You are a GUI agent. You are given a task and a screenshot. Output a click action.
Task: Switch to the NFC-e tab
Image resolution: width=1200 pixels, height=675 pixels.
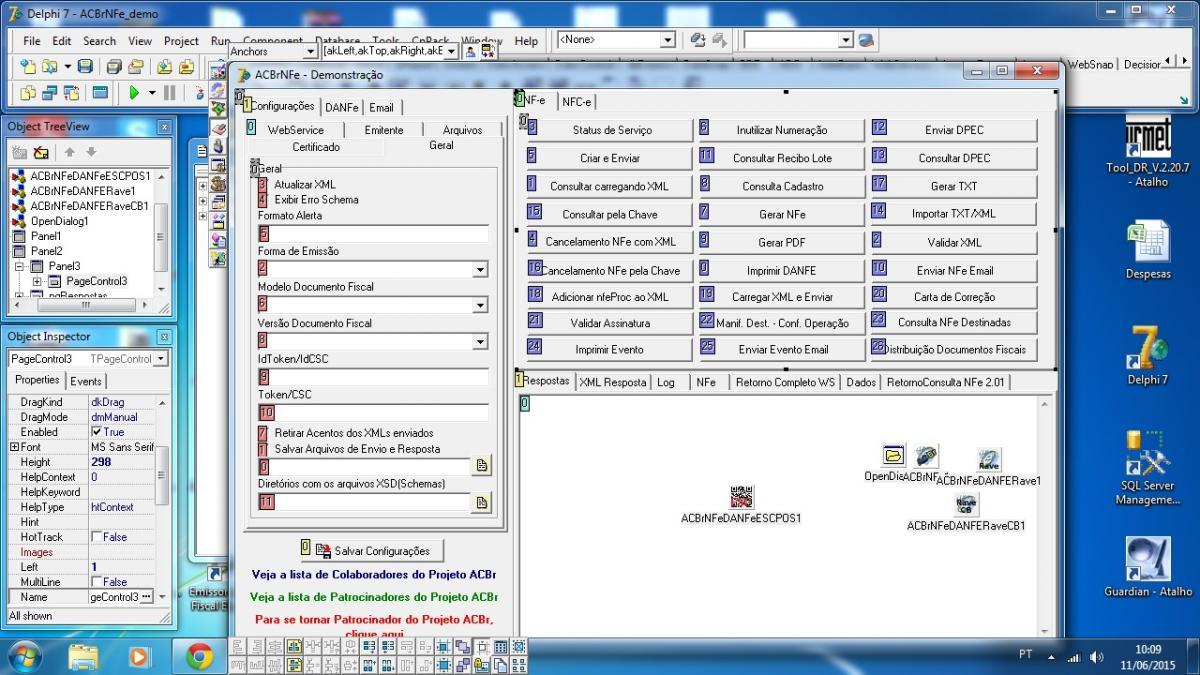coord(577,102)
